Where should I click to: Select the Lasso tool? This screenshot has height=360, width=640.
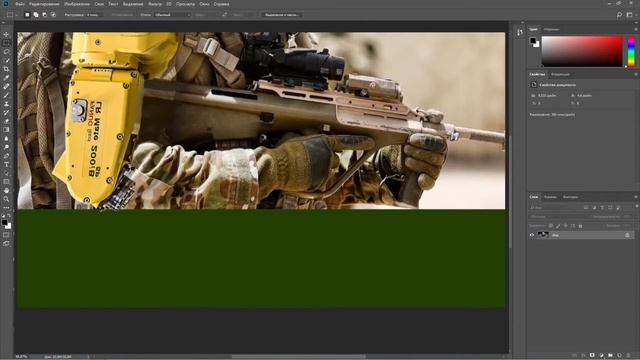click(x=6, y=52)
